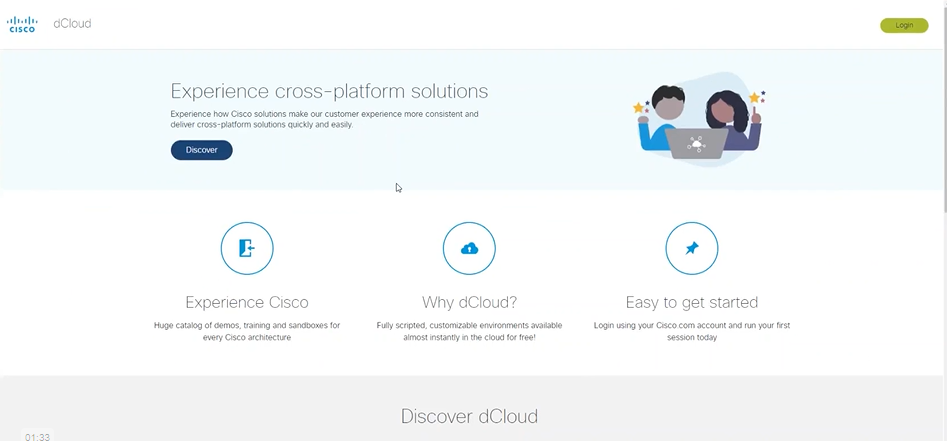Click the Why dCloud? heading
Screen dimensions: 947x441
click(x=469, y=302)
